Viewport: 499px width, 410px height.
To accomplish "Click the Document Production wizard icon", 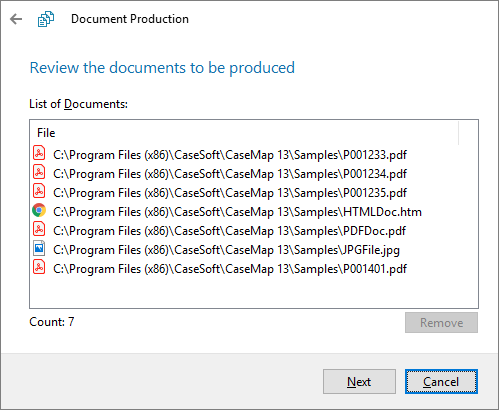I will click(46, 19).
